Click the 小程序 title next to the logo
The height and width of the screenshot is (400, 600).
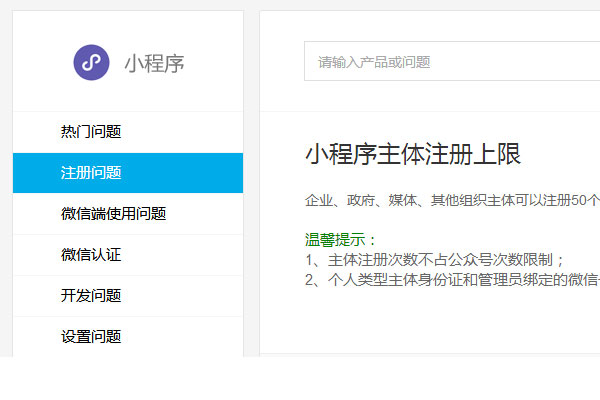tap(154, 63)
